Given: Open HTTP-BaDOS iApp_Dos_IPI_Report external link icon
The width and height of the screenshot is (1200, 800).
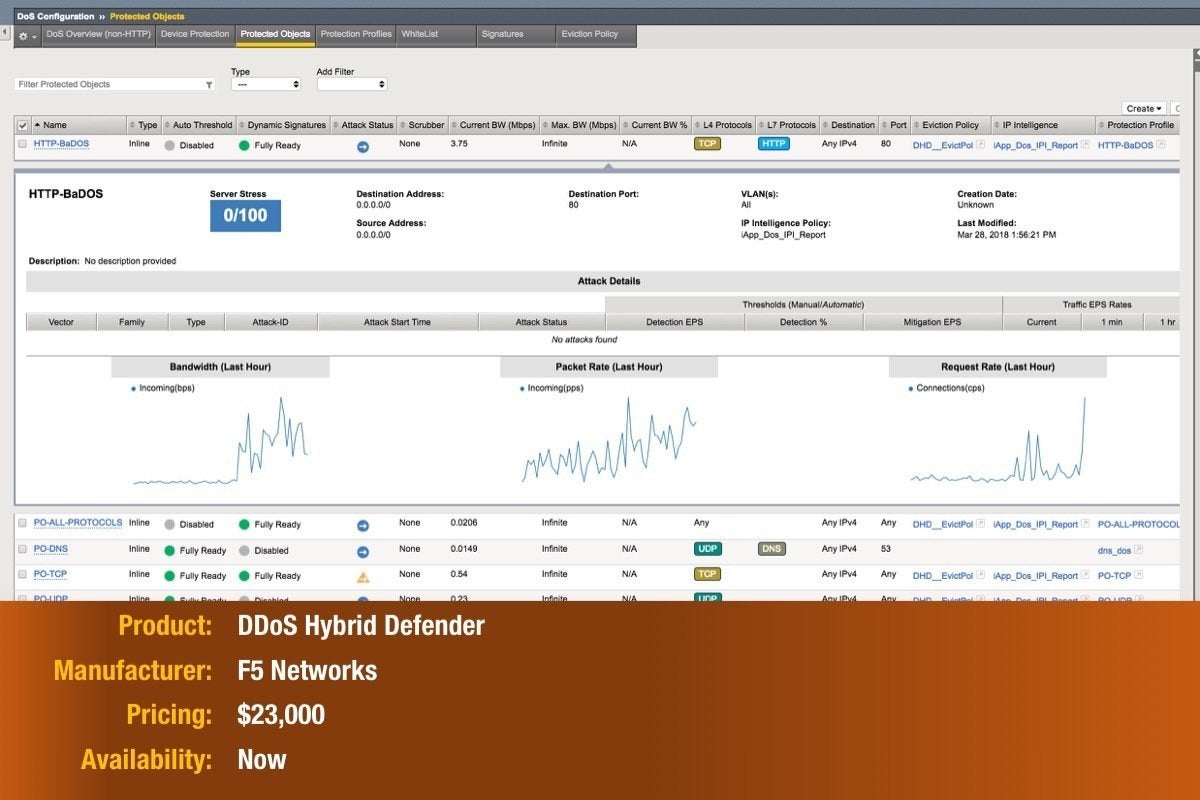Looking at the screenshot, I should coord(1085,145).
